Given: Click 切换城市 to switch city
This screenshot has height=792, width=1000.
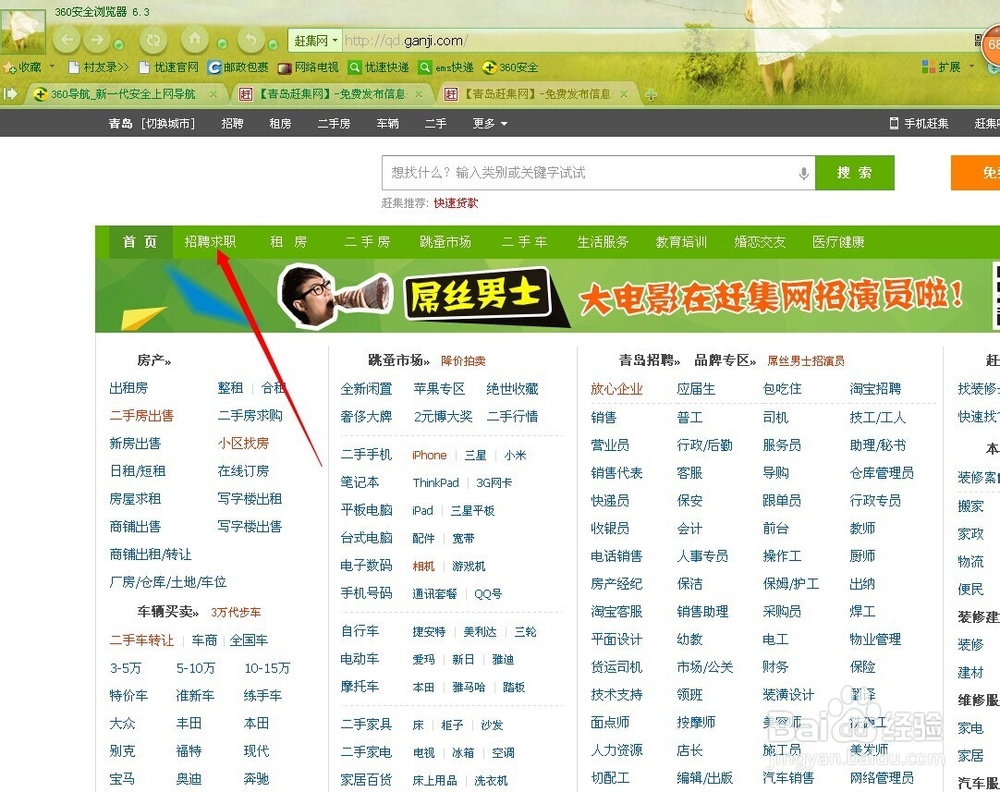Looking at the screenshot, I should tap(168, 123).
